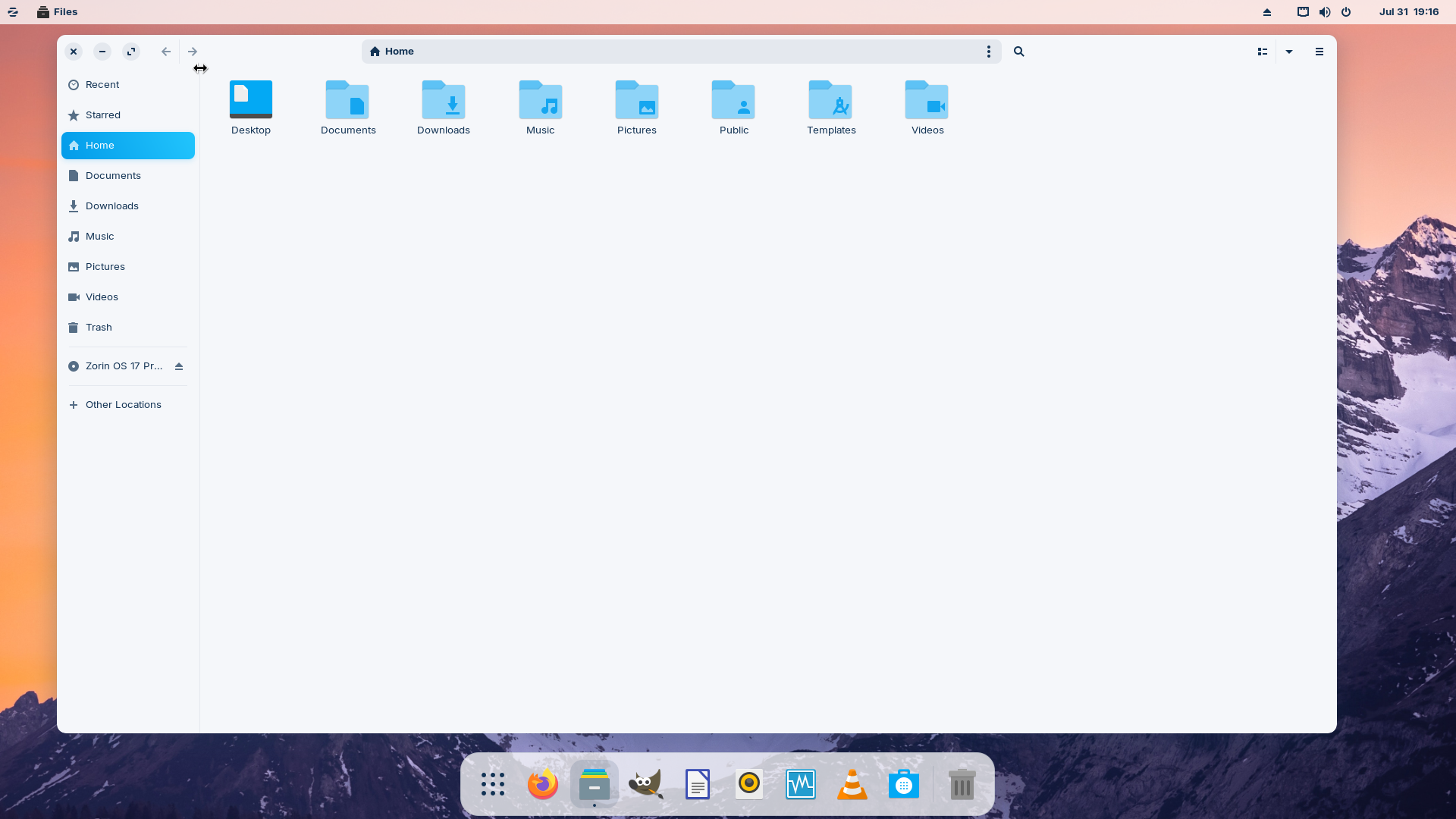Go forward with the right arrow
Image resolution: width=1456 pixels, height=819 pixels.
coord(193,52)
